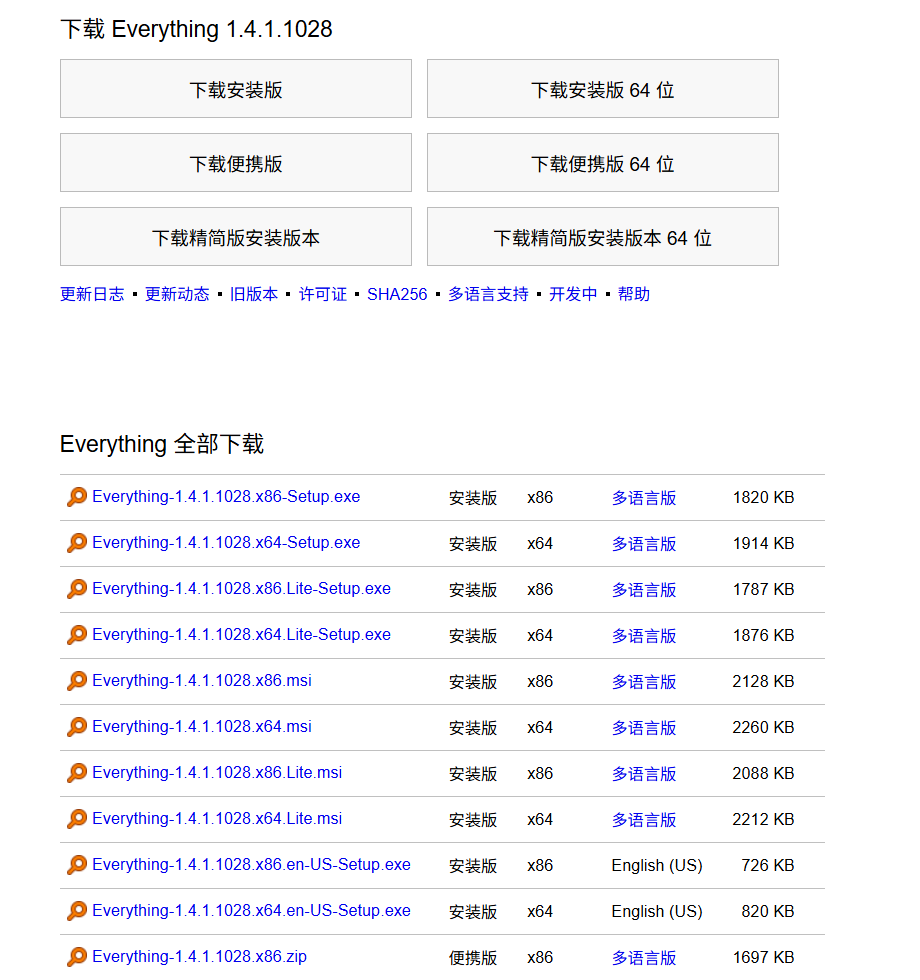Click the icon beside x86.zip
This screenshot has width=920, height=980.
[x=77, y=957]
